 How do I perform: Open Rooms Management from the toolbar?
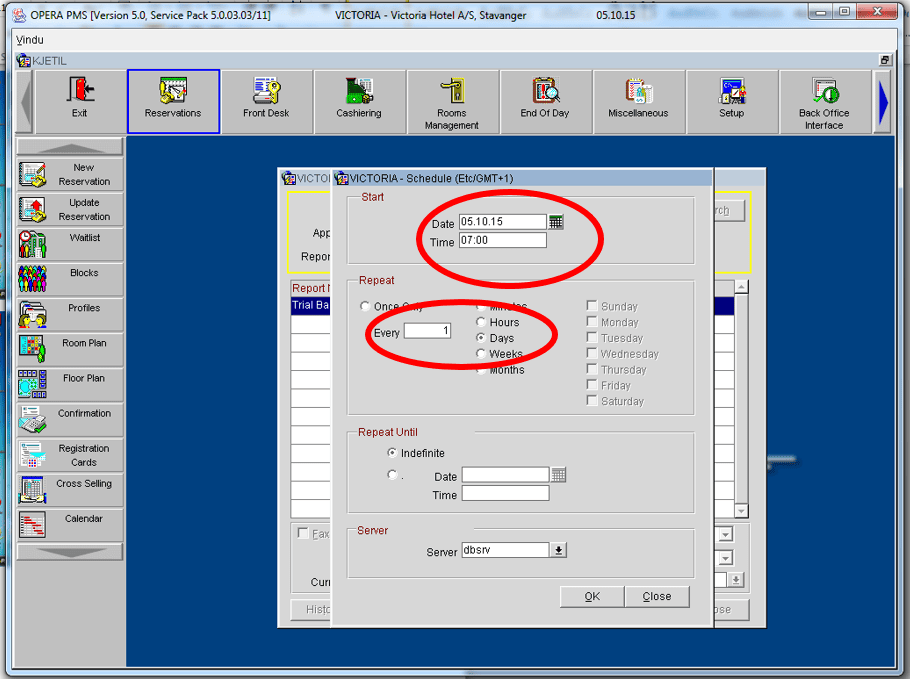pyautogui.click(x=452, y=102)
